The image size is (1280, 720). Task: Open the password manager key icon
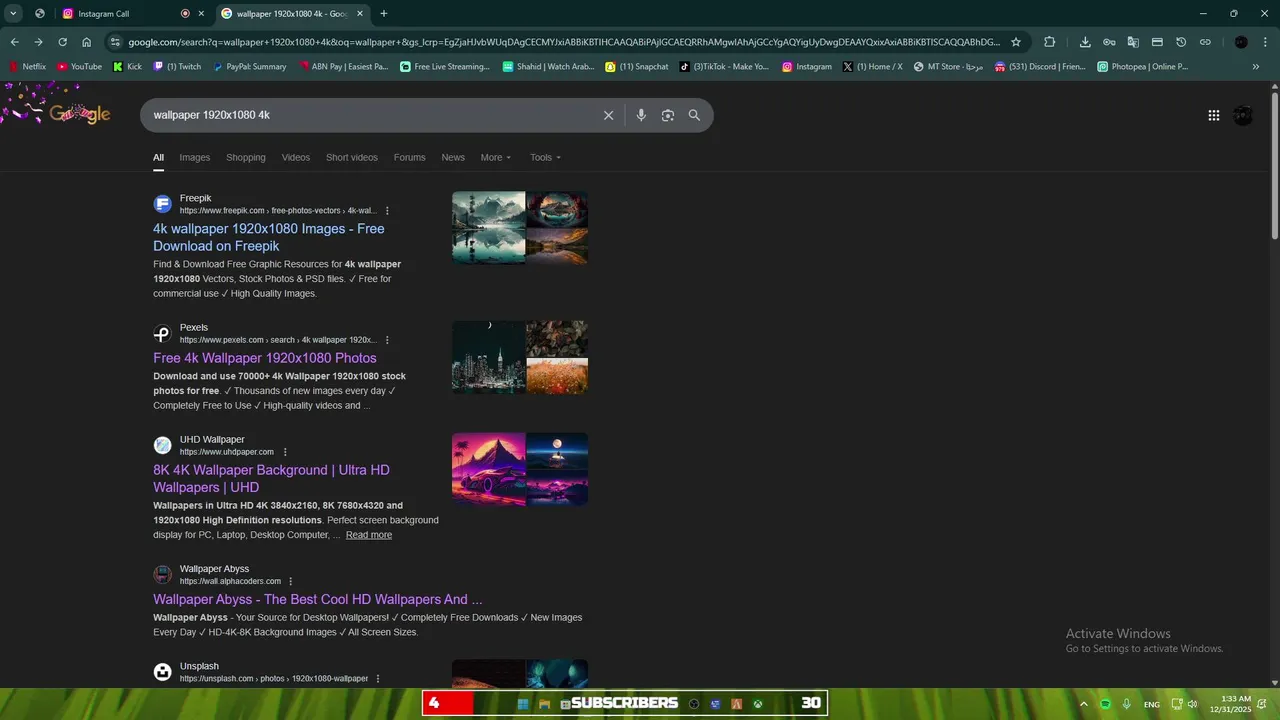(x=1109, y=42)
